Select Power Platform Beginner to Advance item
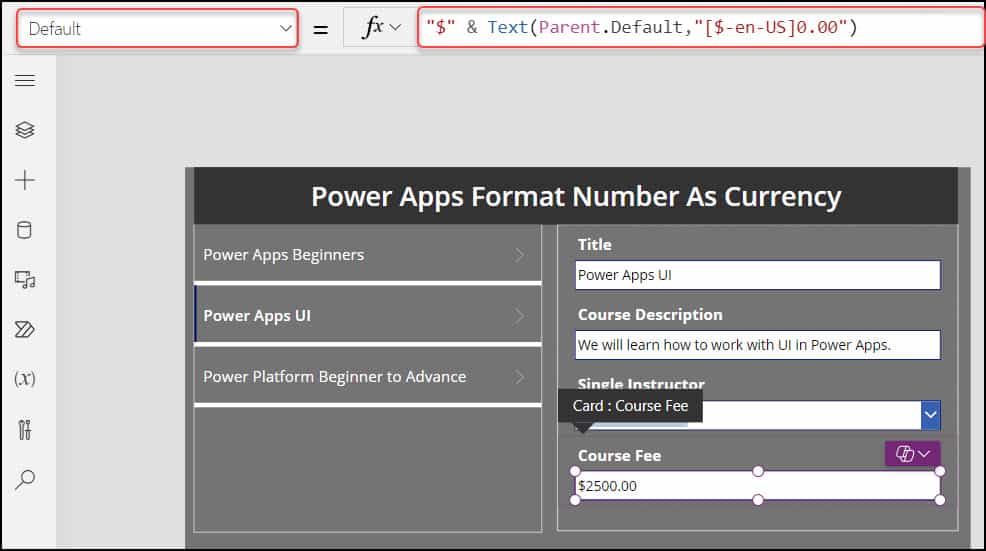The image size is (986, 551). pyautogui.click(x=368, y=376)
